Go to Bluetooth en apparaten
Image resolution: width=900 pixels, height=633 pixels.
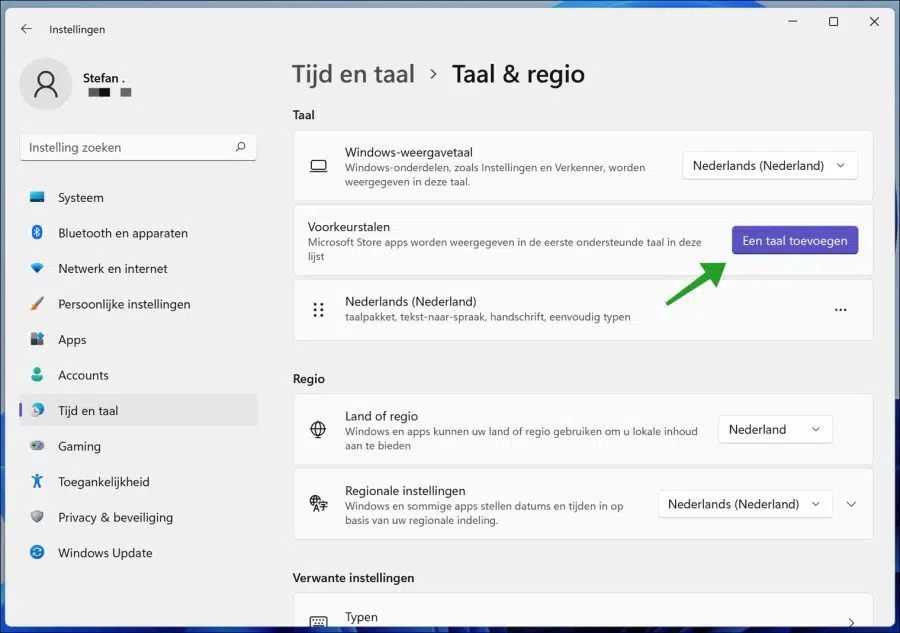pos(138,233)
